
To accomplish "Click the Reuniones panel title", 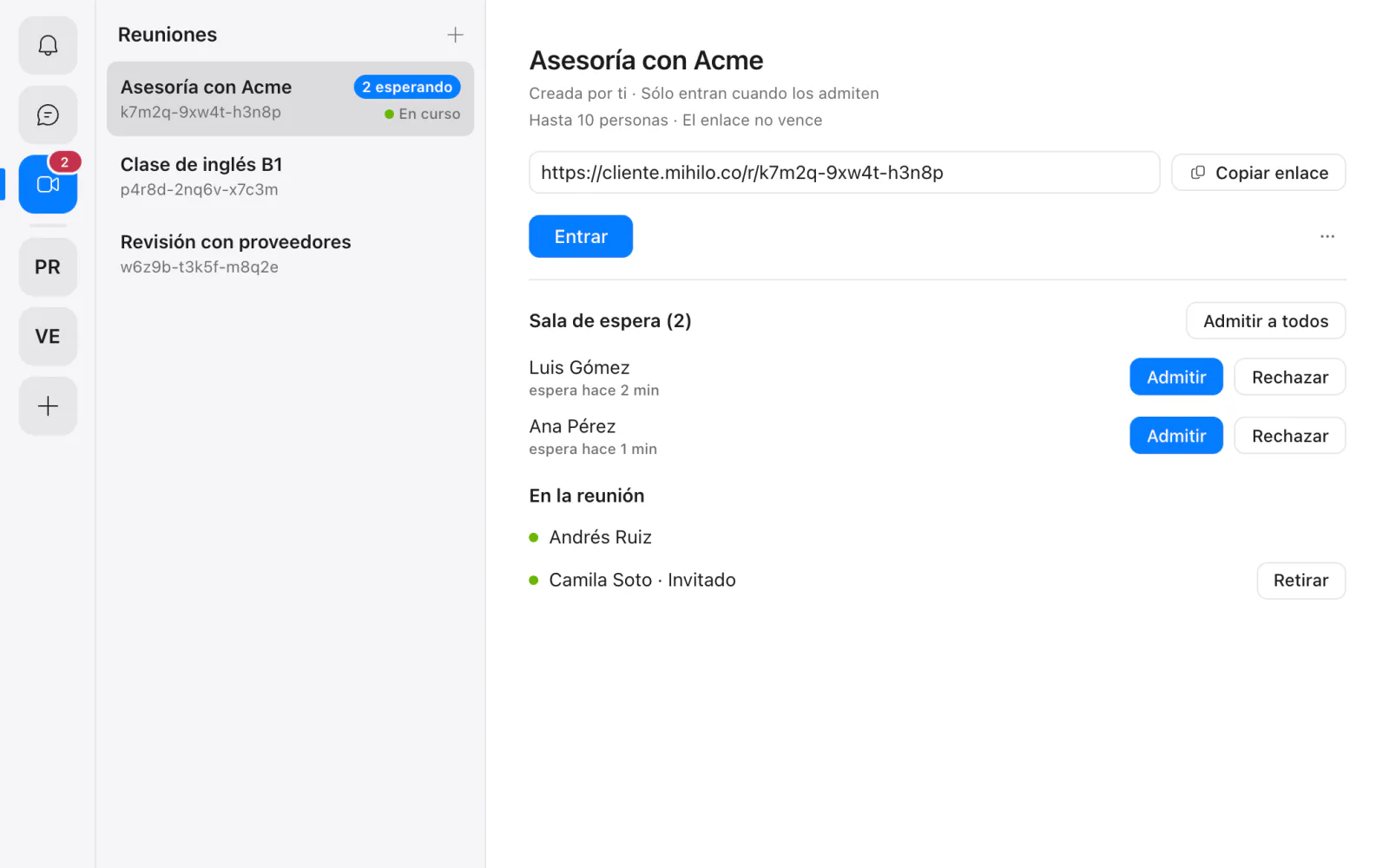I will pos(168,35).
